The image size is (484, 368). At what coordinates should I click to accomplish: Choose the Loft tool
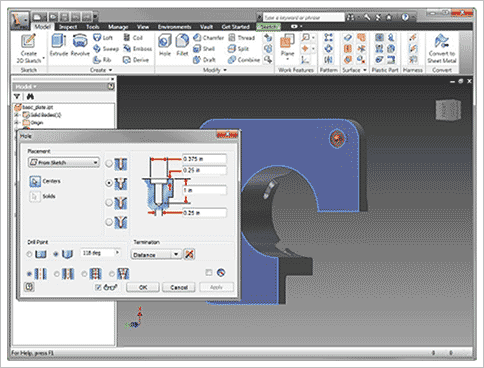tap(103, 38)
